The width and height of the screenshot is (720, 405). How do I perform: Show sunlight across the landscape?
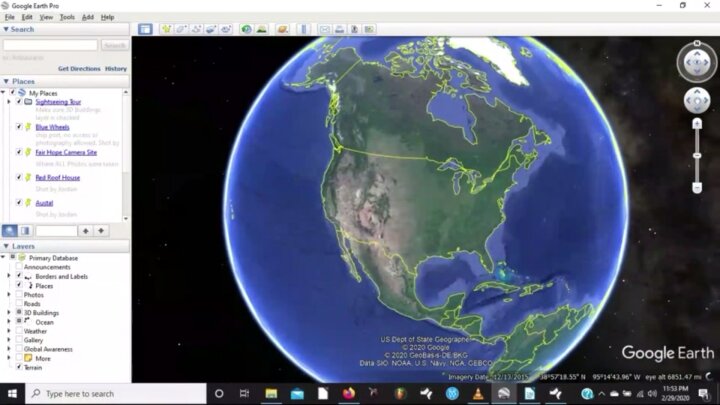coord(262,29)
